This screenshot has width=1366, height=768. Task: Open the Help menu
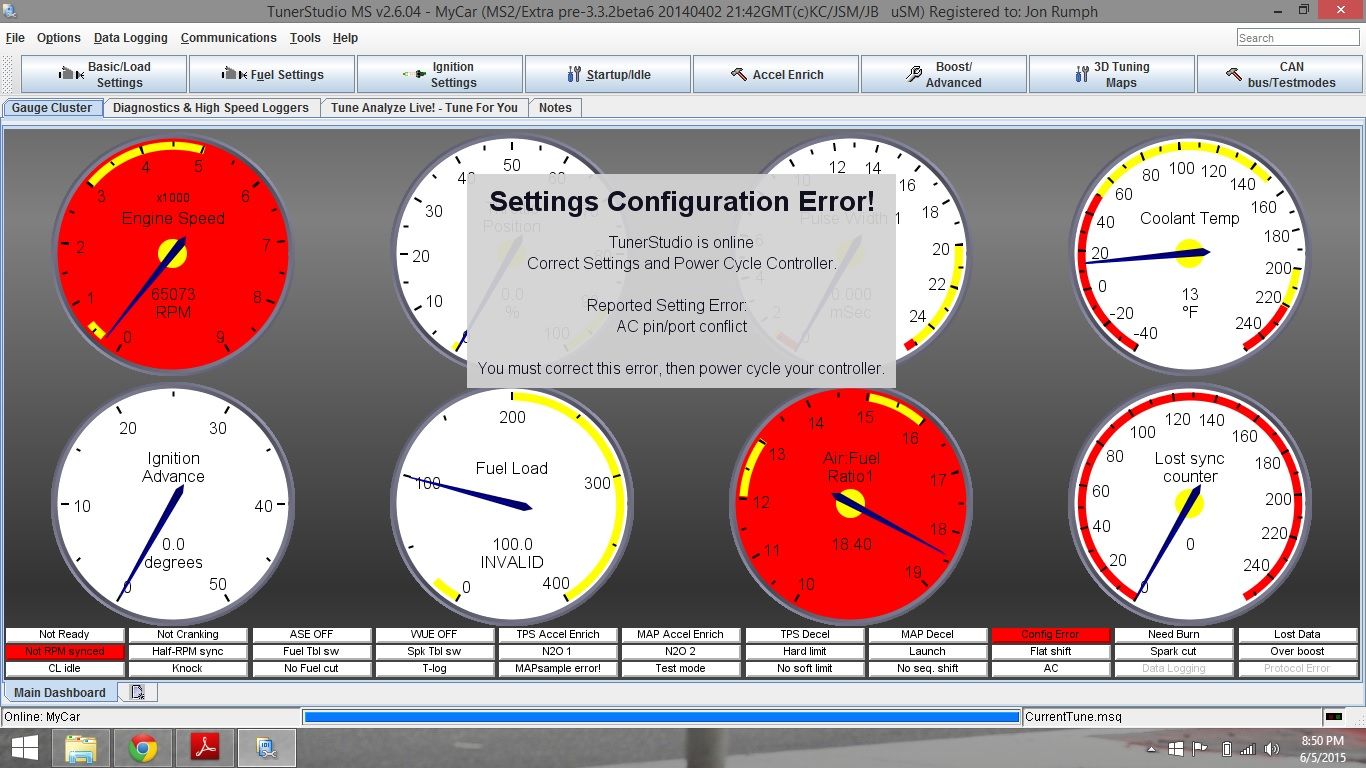point(345,38)
